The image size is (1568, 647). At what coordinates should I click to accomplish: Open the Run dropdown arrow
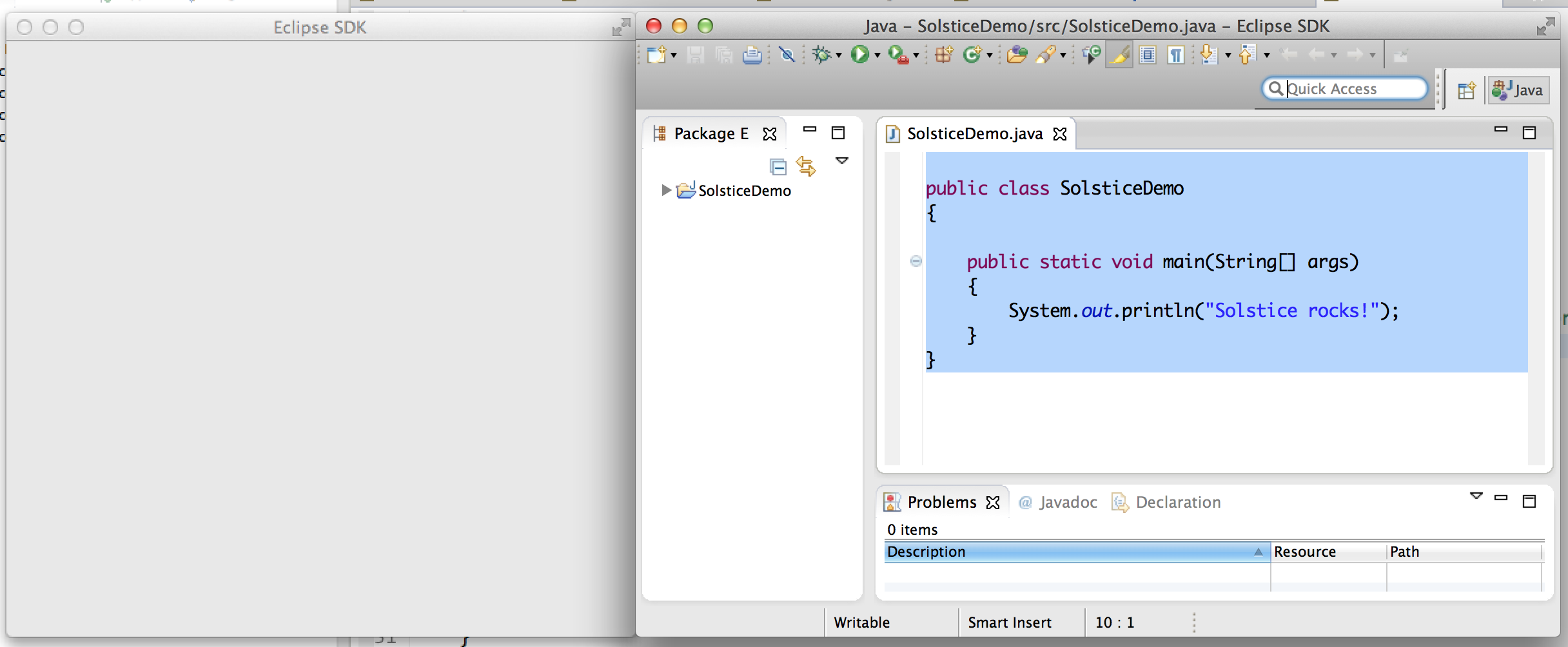(877, 55)
